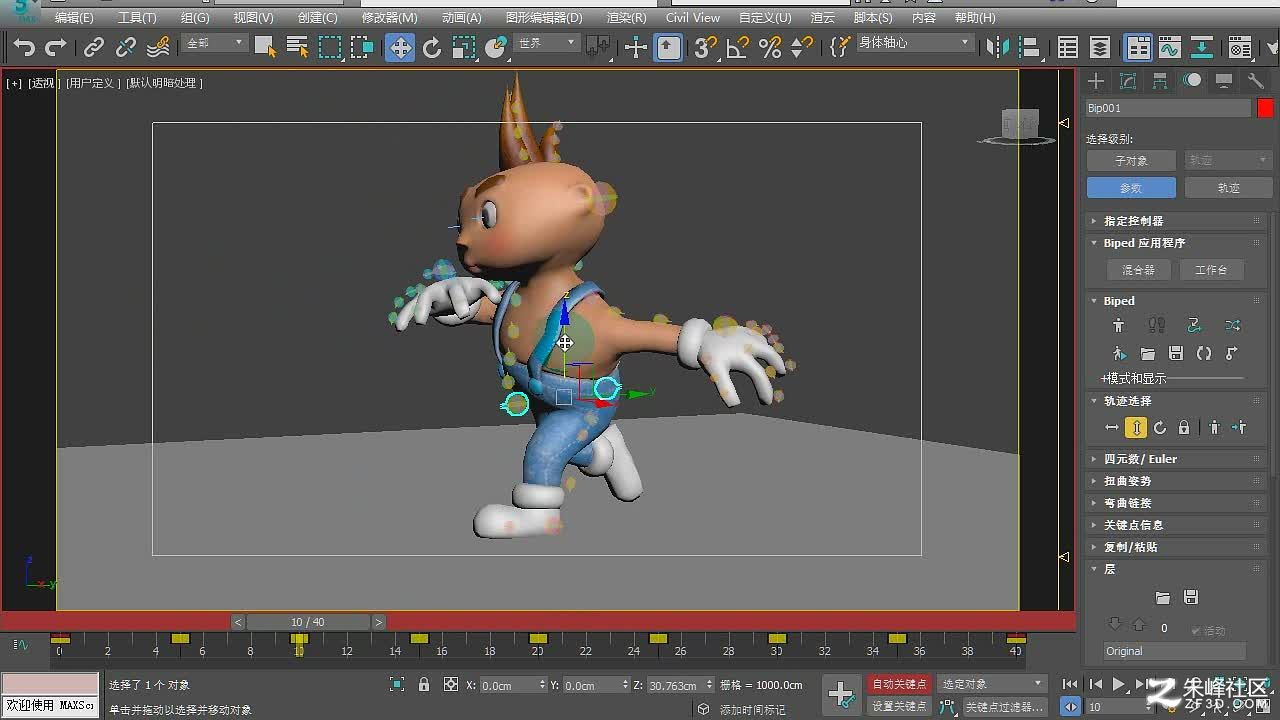Open Scene Explorer toggle icon
This screenshot has height=720, width=1280.
tap(1068, 47)
